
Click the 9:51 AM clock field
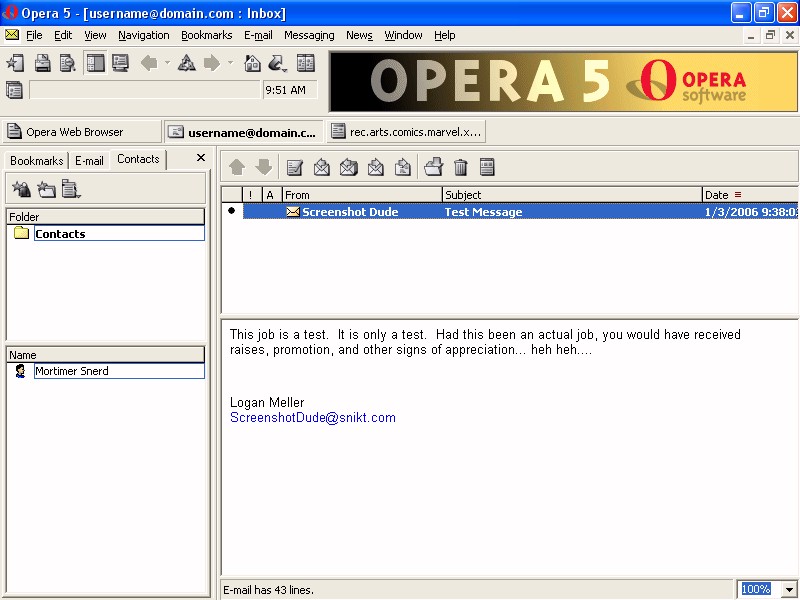(x=290, y=90)
